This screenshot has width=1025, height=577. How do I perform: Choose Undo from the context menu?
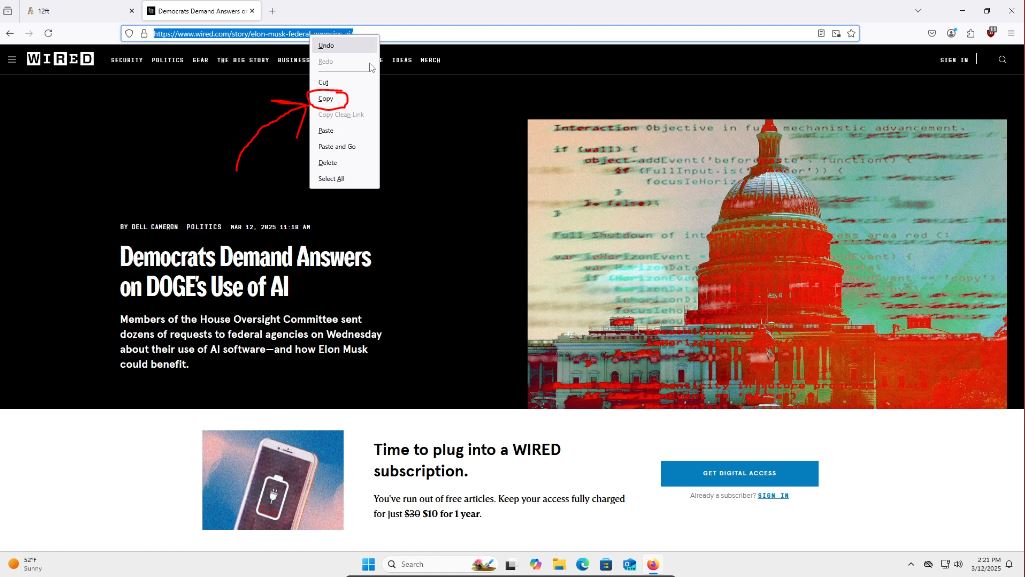[344, 46]
